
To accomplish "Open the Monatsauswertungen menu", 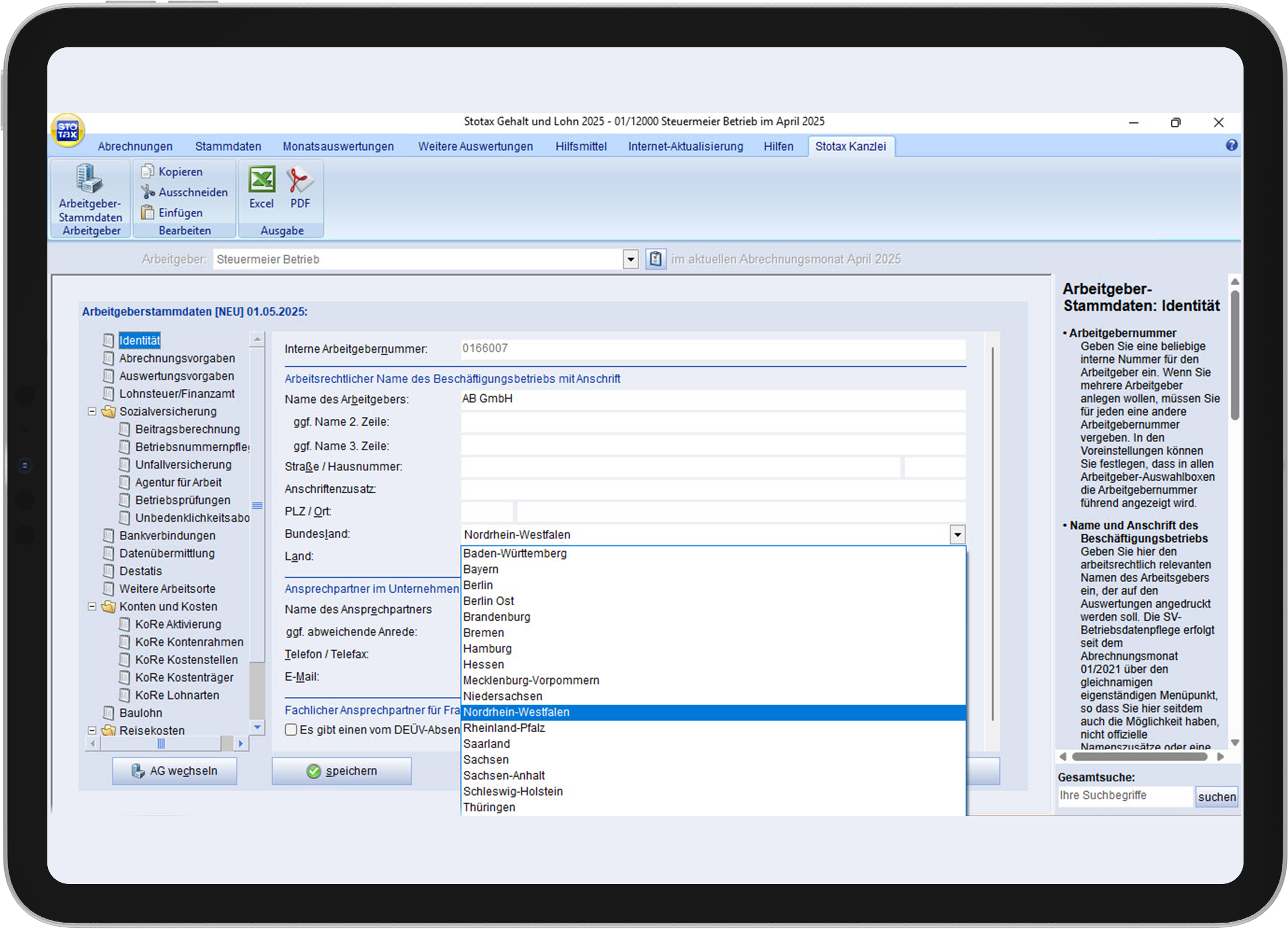I will (x=338, y=147).
